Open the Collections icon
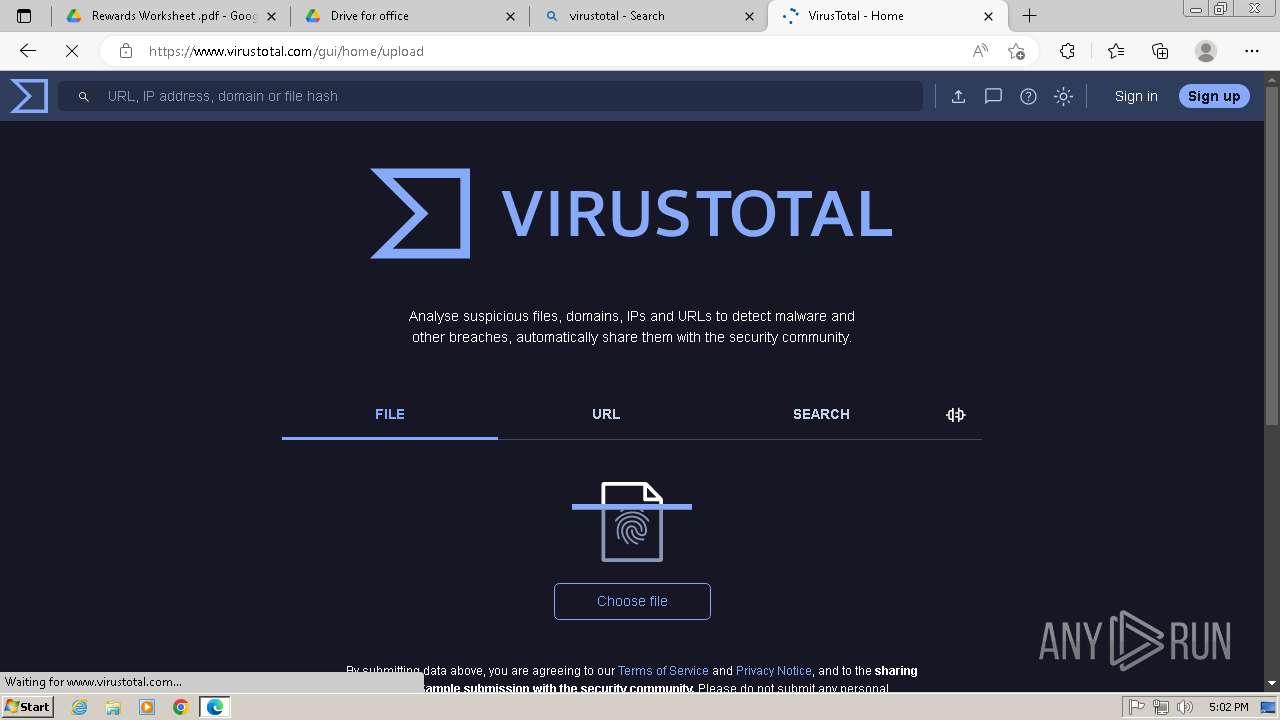Viewport: 1280px width, 720px height. tap(1160, 51)
